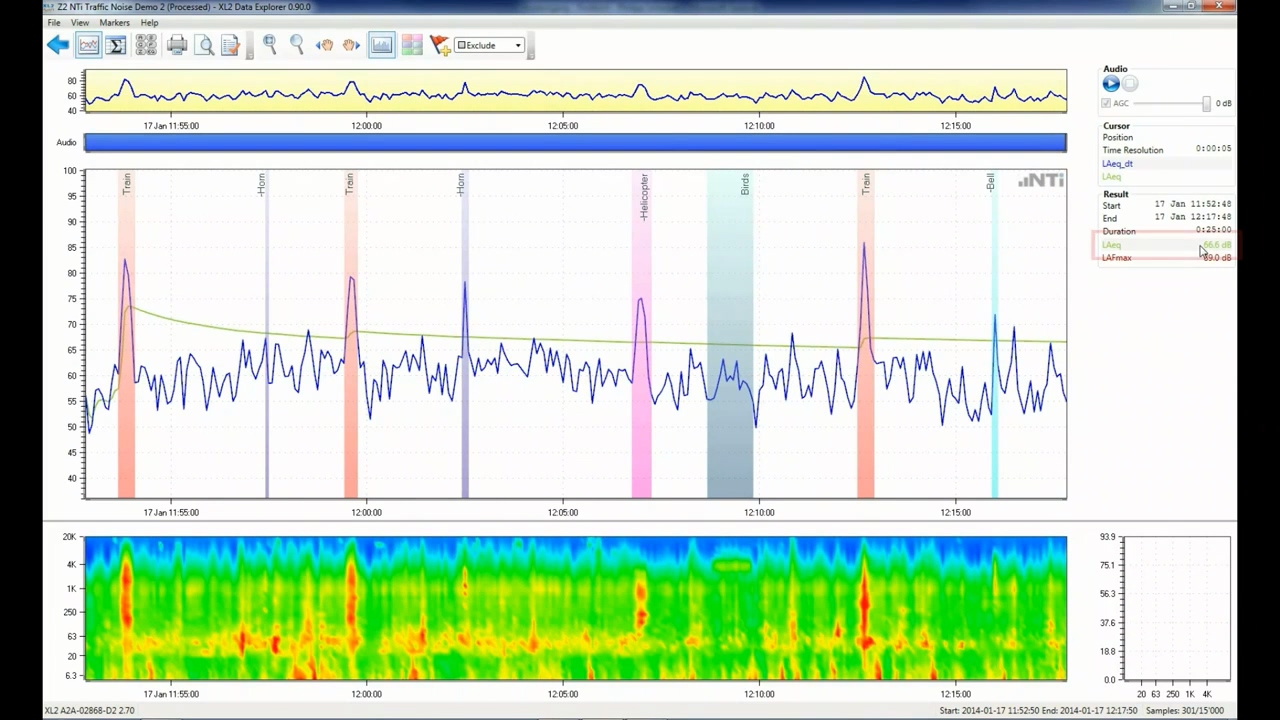Open print preview with magnifier page icon
The width and height of the screenshot is (1280, 720).
(x=204, y=45)
